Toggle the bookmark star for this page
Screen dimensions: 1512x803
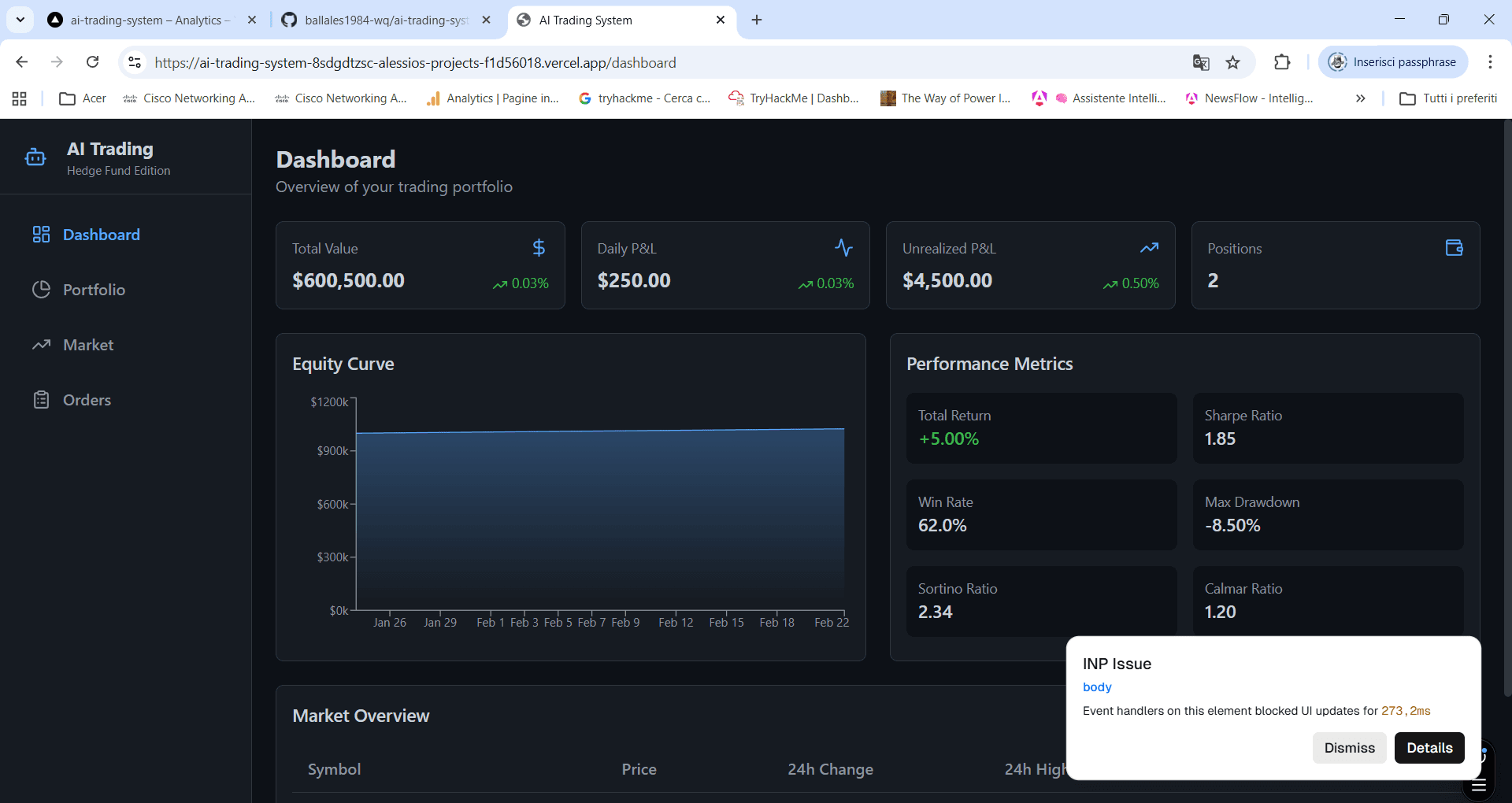1233,62
